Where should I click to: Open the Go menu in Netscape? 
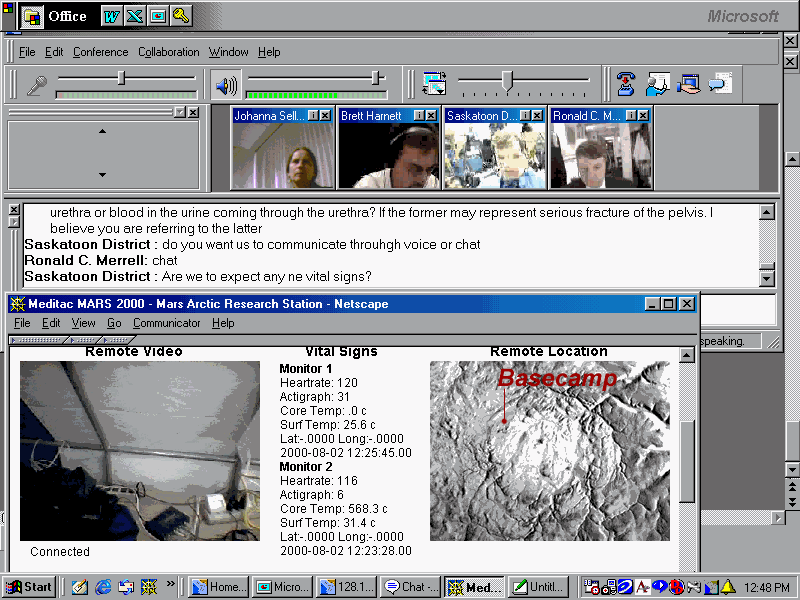114,323
